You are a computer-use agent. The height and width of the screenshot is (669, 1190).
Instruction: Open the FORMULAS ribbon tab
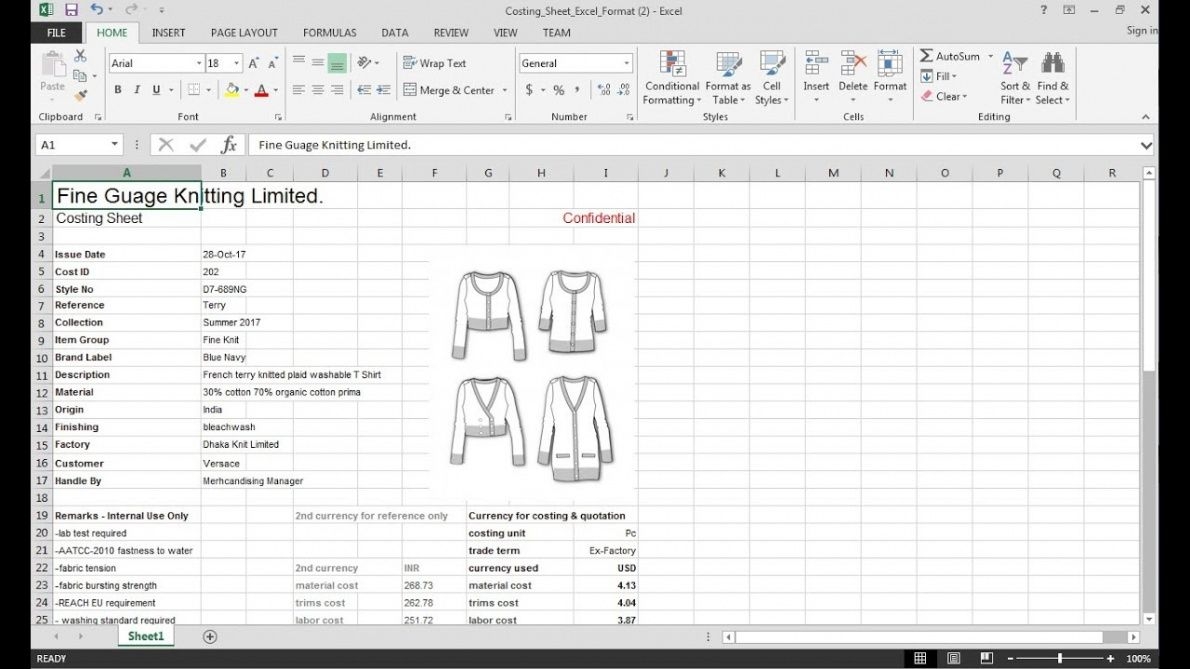pos(329,32)
